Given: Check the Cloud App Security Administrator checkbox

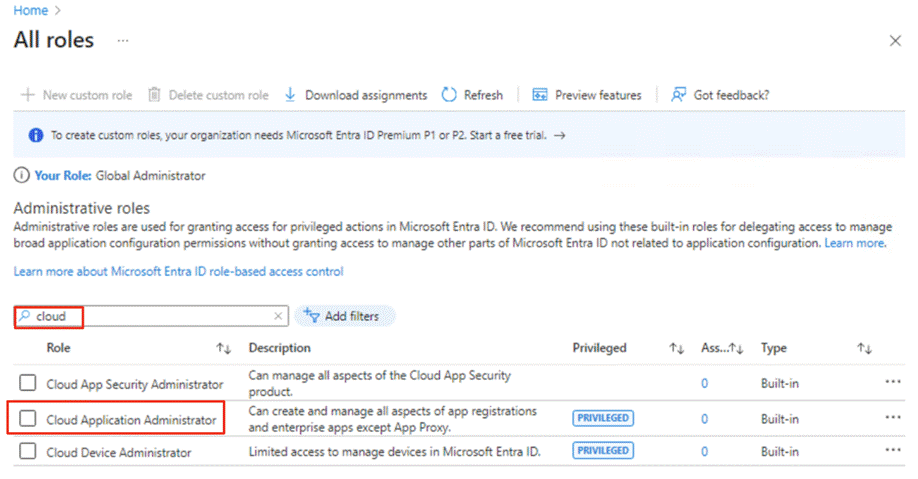Looking at the screenshot, I should click(28, 383).
